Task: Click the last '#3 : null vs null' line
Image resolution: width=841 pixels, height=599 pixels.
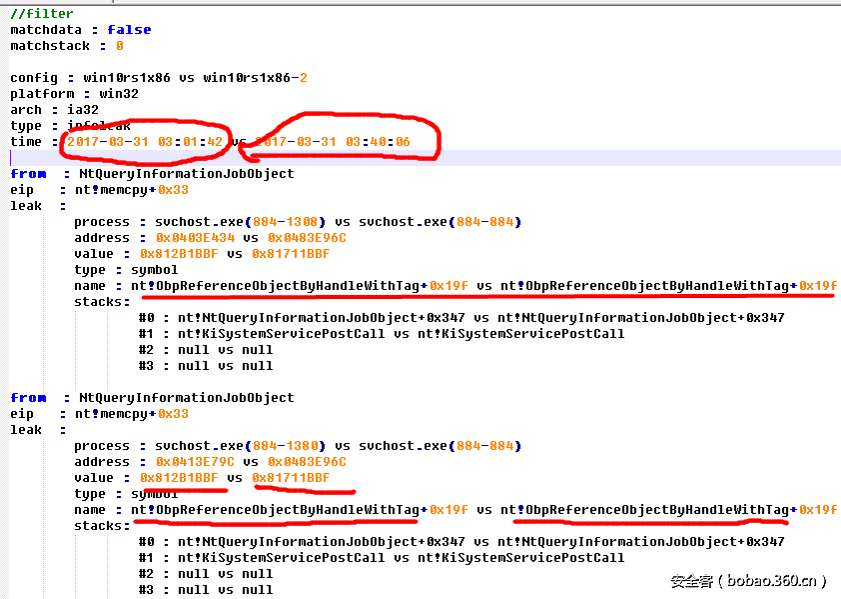Action: click(x=205, y=589)
